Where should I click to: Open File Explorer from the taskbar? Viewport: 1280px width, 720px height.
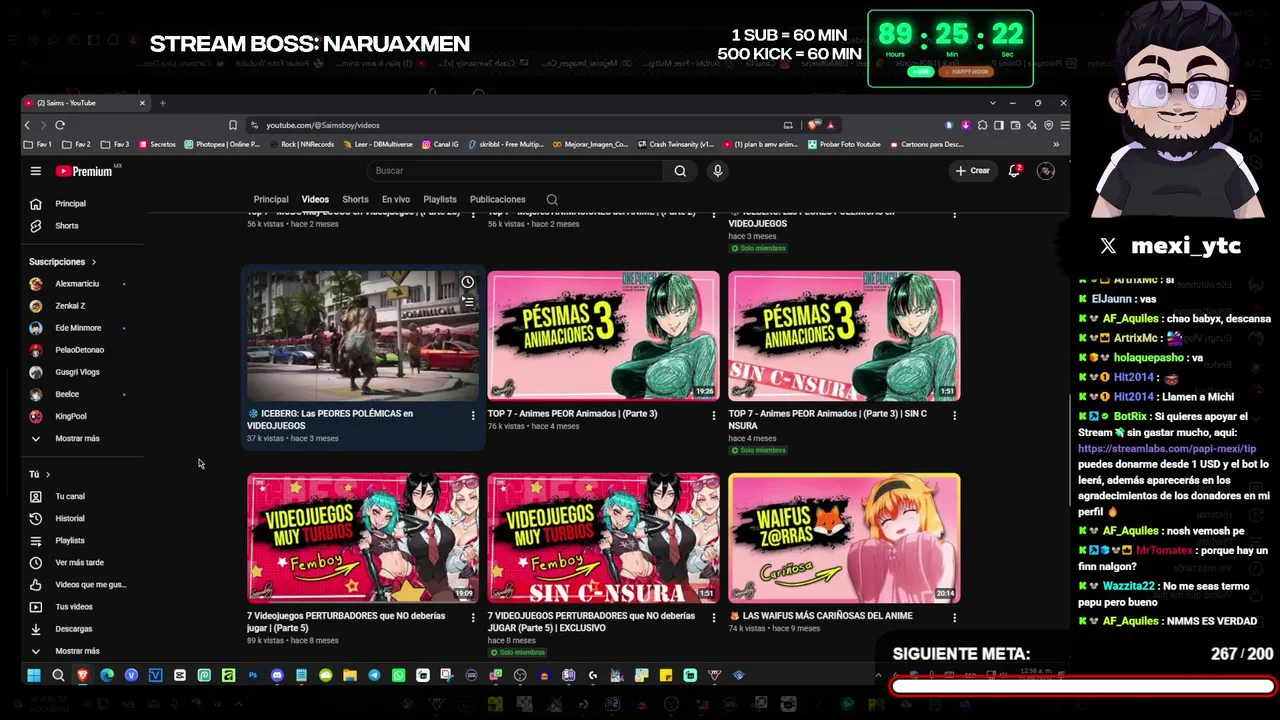coord(350,675)
